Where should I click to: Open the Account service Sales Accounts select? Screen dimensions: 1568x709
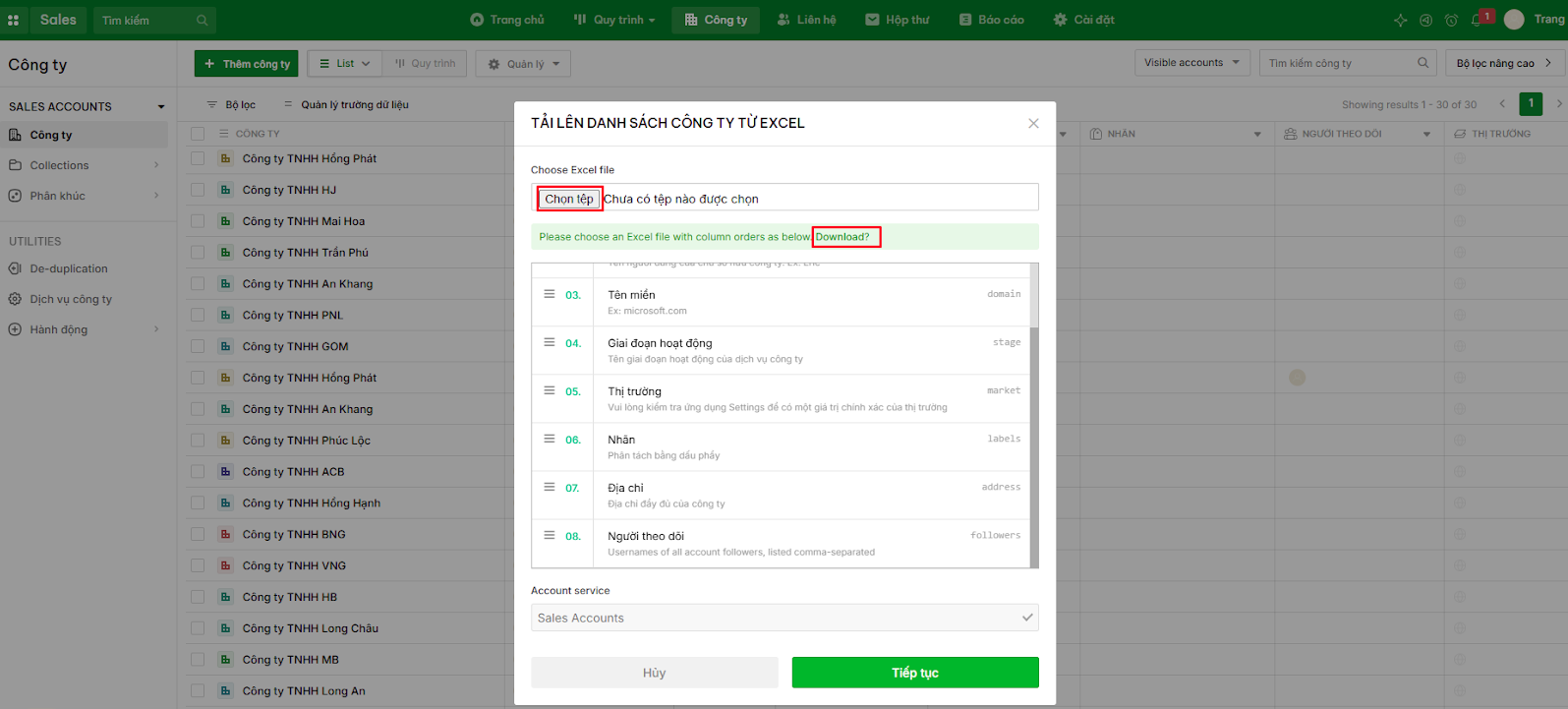tap(784, 618)
